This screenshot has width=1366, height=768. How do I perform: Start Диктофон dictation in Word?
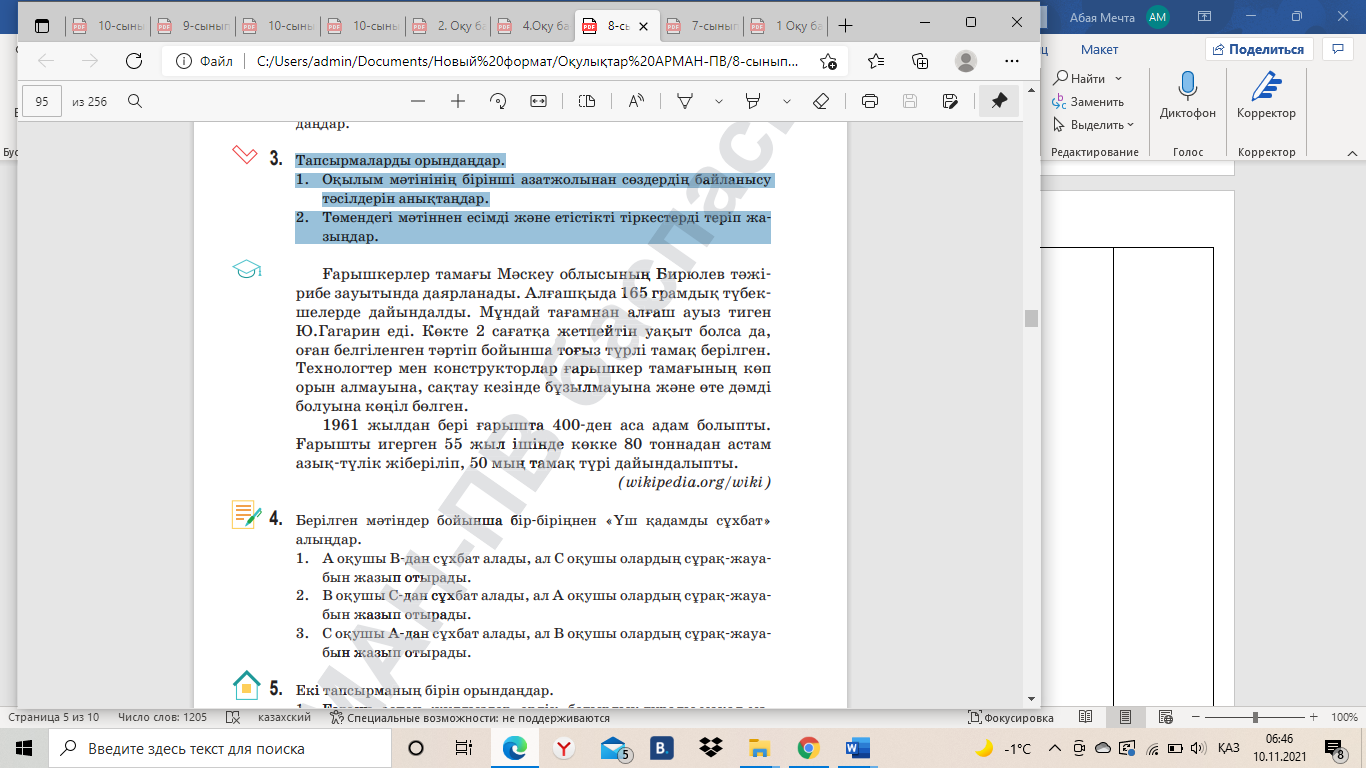pos(1188,95)
